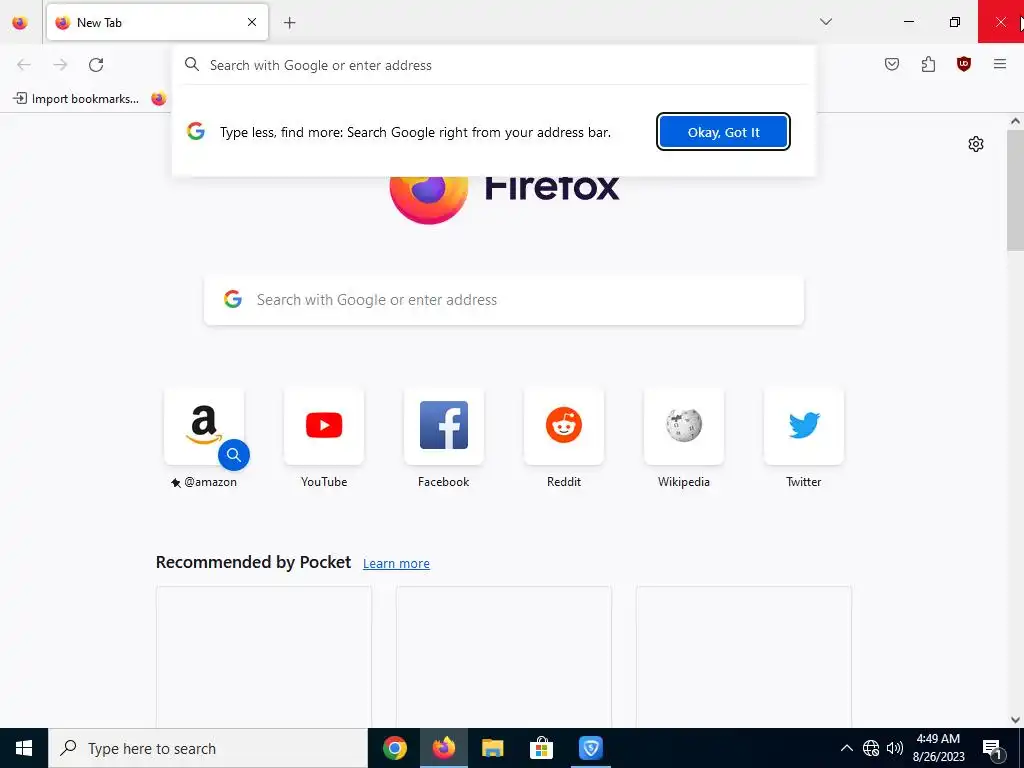Open Microsoft Store from the taskbar
This screenshot has width=1024, height=768.
coord(541,748)
